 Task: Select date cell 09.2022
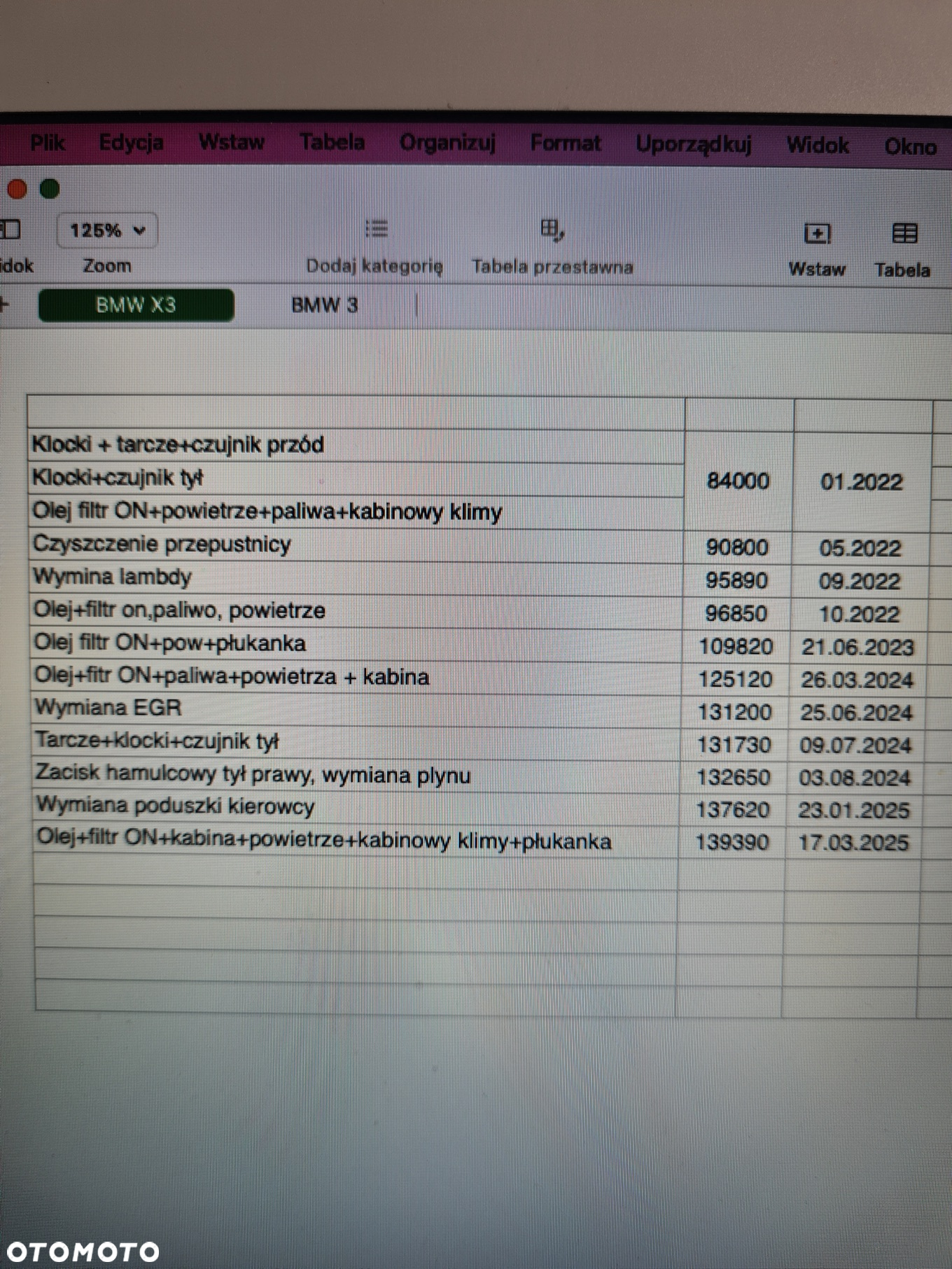click(859, 581)
